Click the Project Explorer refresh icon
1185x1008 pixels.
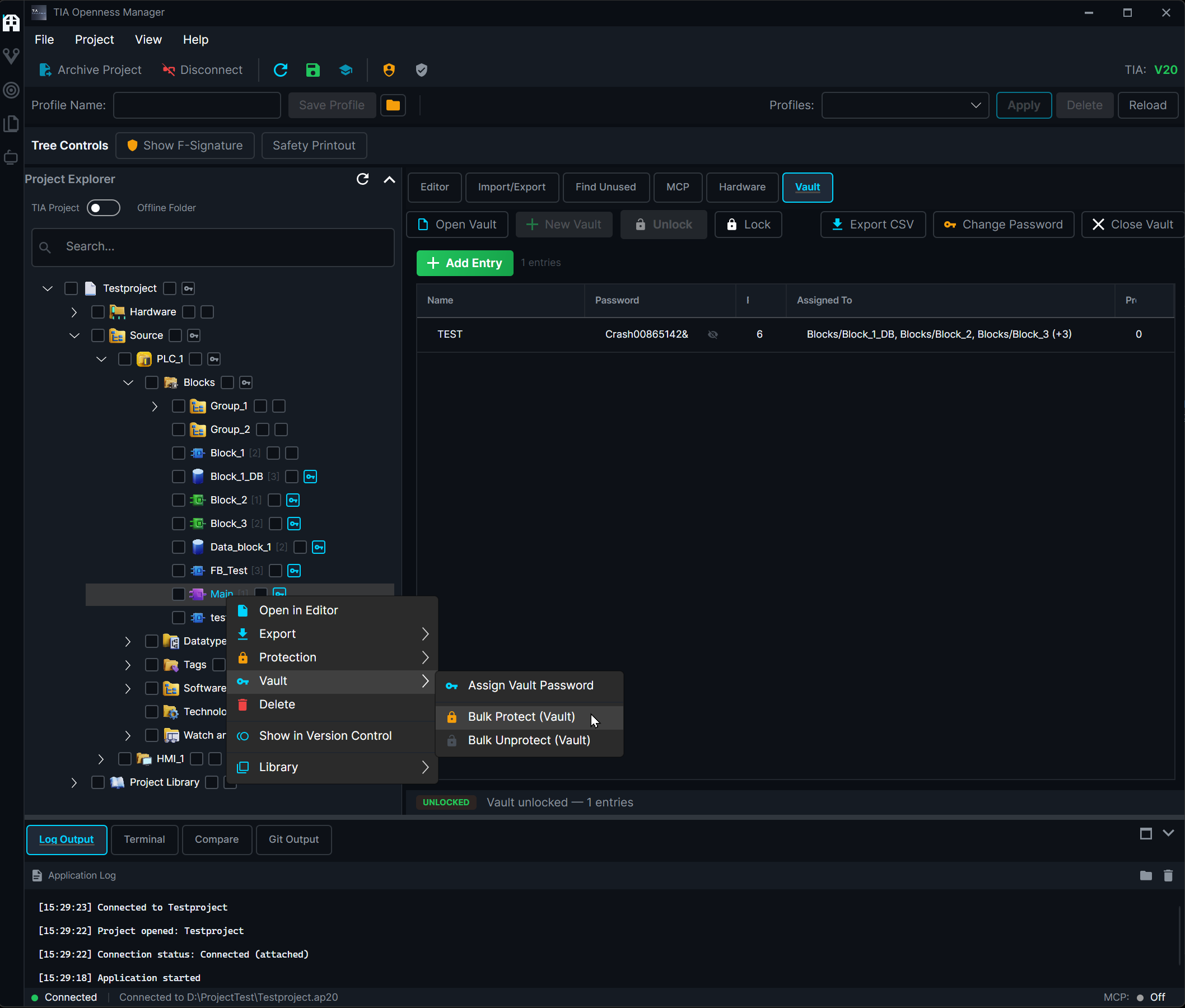point(362,179)
